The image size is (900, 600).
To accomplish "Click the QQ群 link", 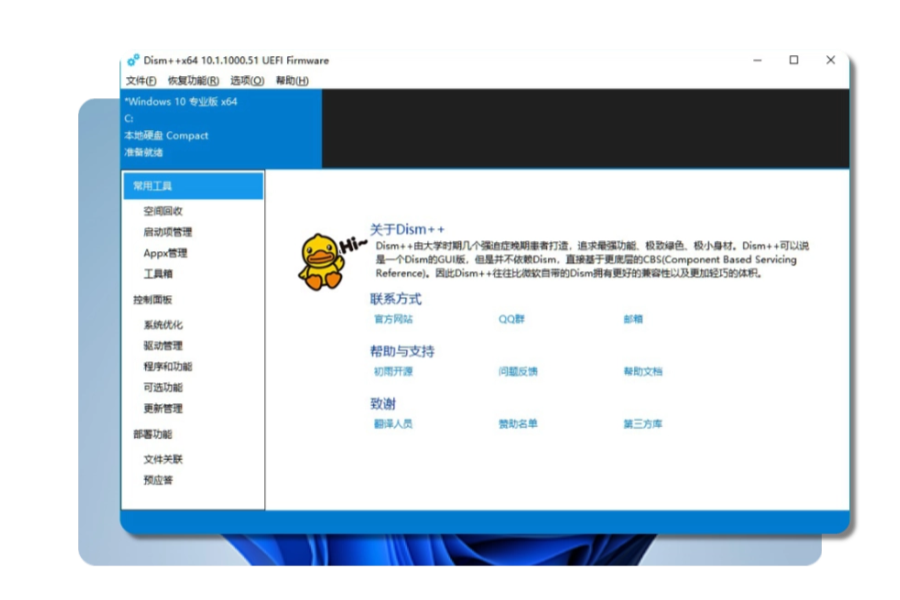I will (x=511, y=319).
